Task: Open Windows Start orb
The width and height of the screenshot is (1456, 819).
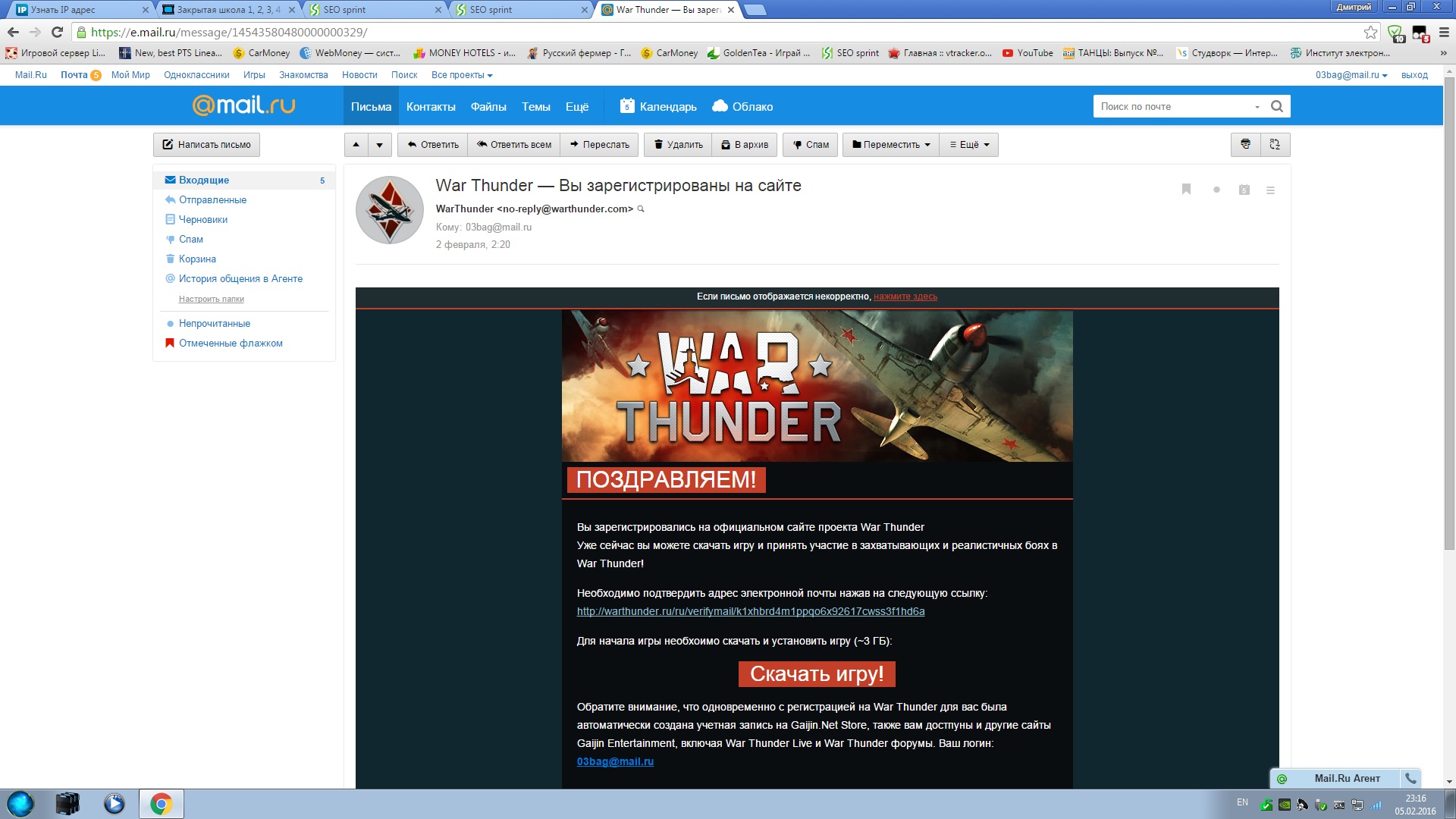Action: pyautogui.click(x=20, y=804)
